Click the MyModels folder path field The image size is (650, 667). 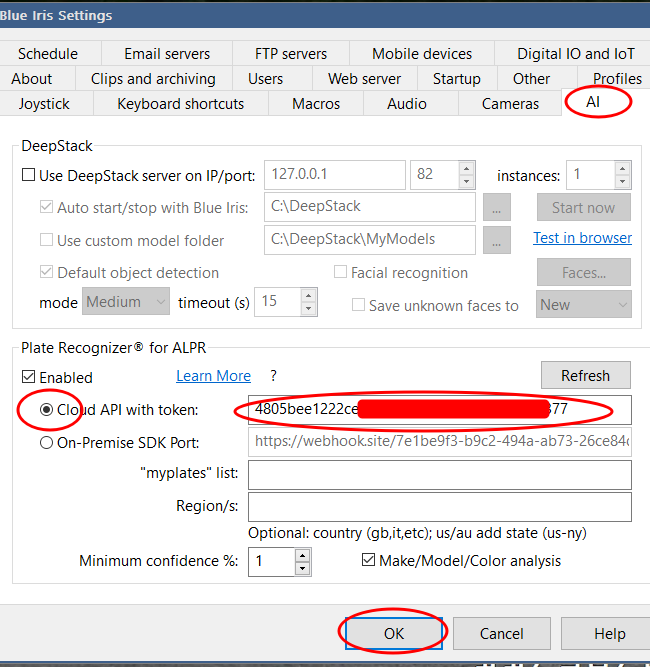[370, 239]
